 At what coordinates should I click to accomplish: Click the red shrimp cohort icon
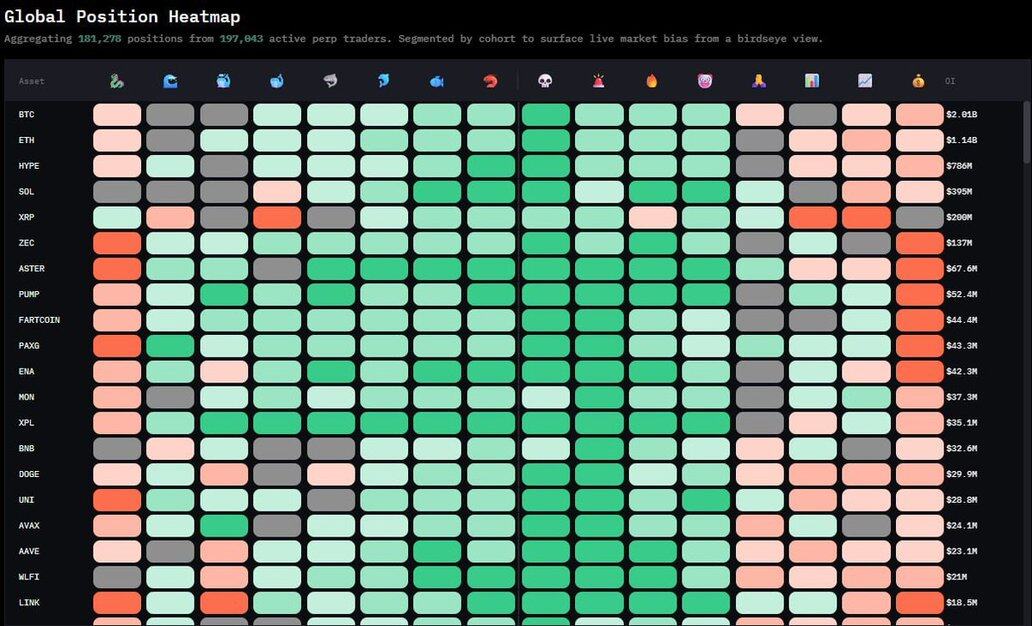click(491, 81)
